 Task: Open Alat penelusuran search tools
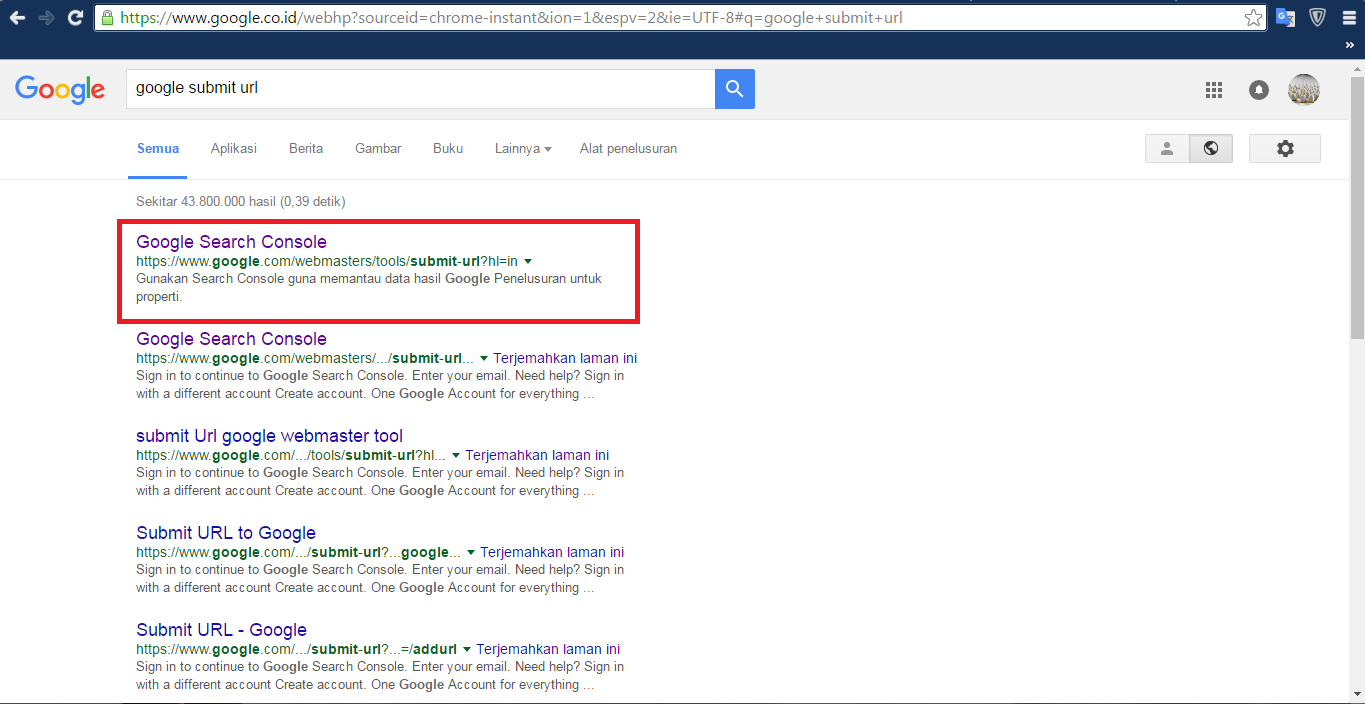628,148
